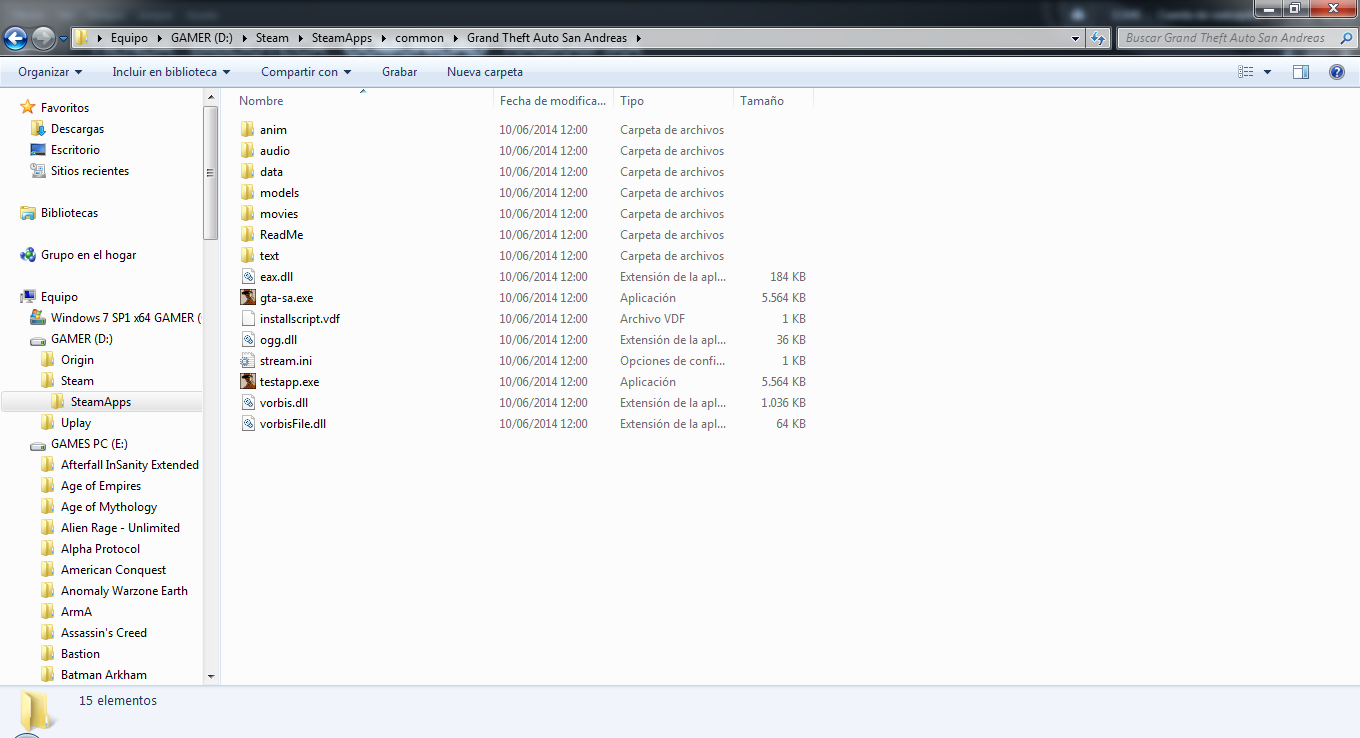The height and width of the screenshot is (738, 1360).
Task: Click the common segment in address bar
Action: click(419, 38)
